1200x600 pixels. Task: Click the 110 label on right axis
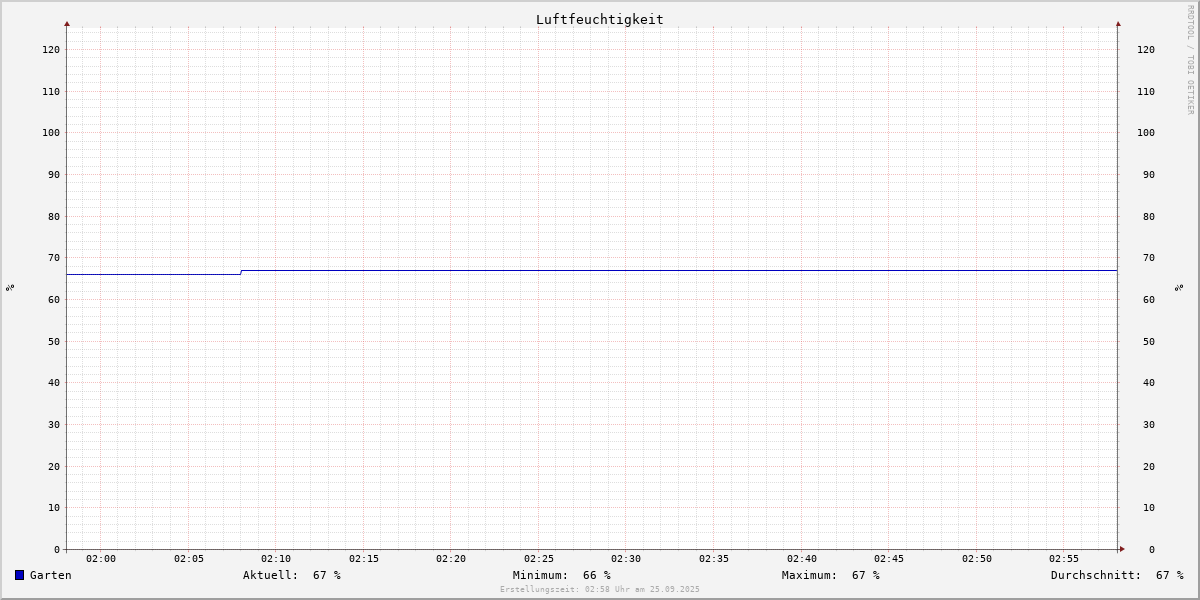(1146, 91)
